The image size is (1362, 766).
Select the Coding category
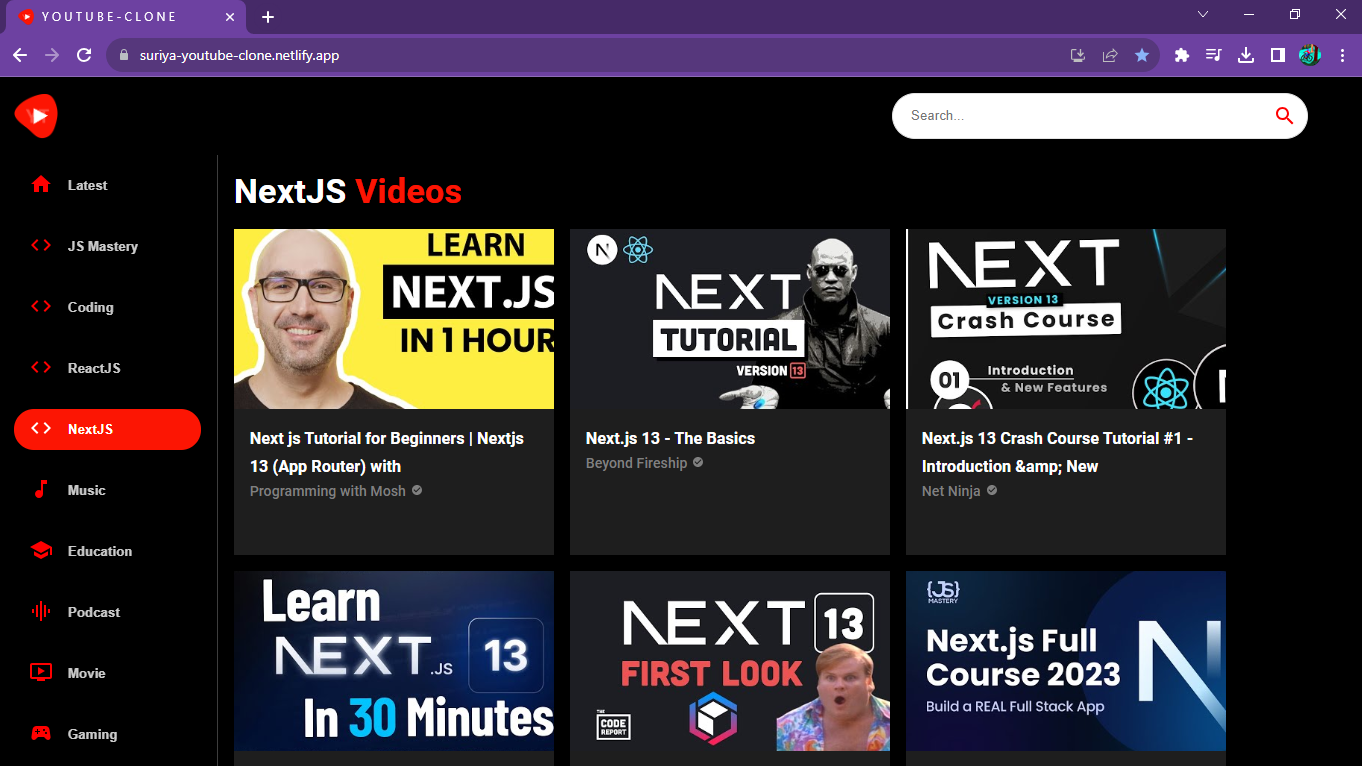pos(107,307)
